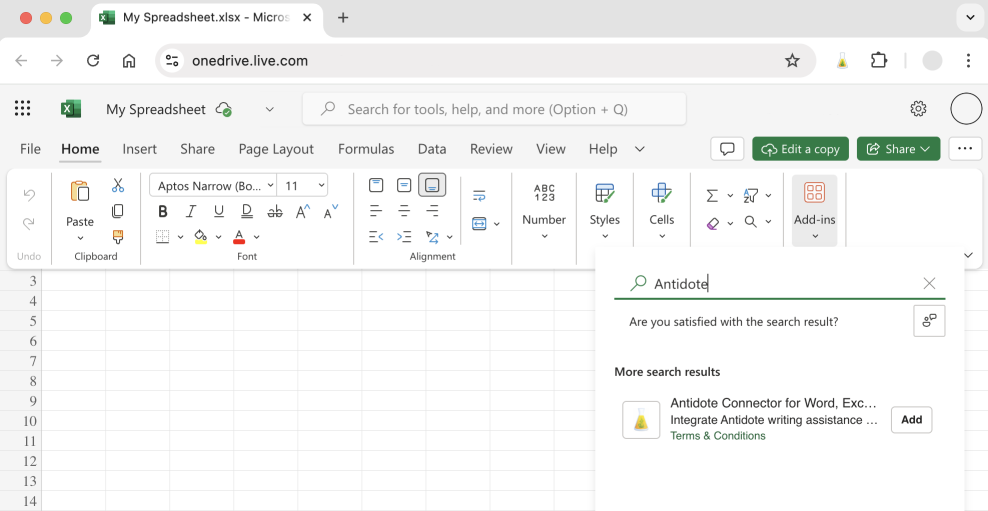This screenshot has width=988, height=511.
Task: Switch to the Formulas tab
Action: pos(366,149)
